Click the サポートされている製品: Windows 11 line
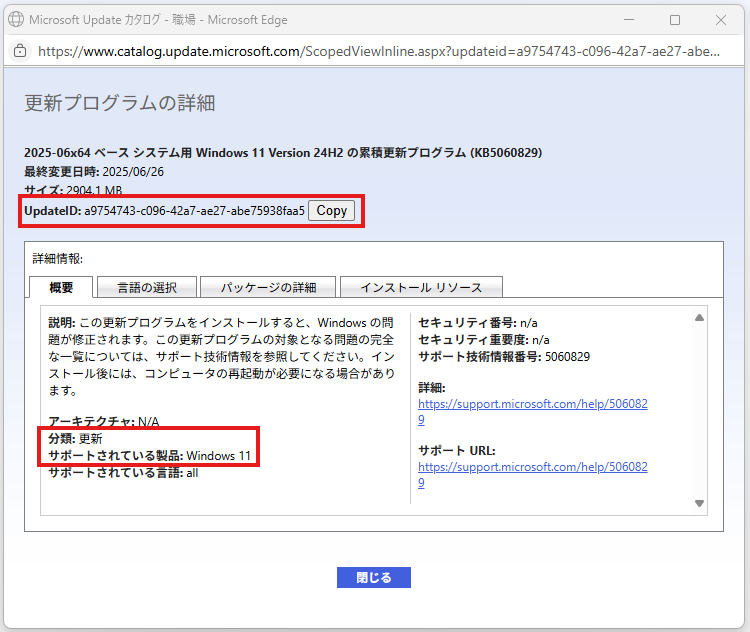Image resolution: width=750 pixels, height=632 pixels. point(149,455)
